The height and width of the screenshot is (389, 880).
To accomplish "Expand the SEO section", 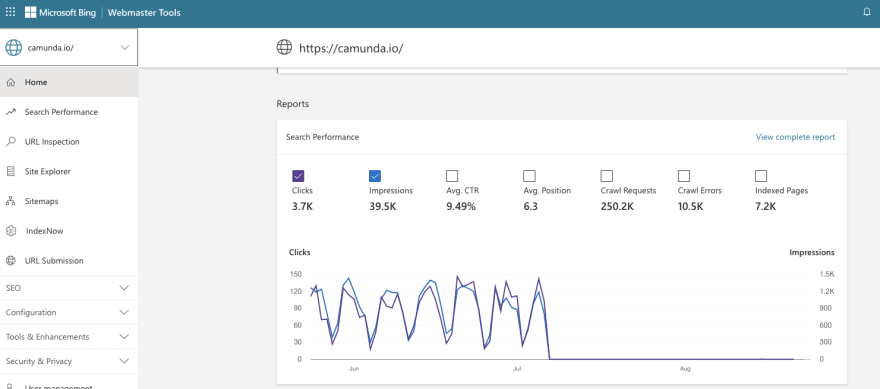I will click(x=68, y=288).
